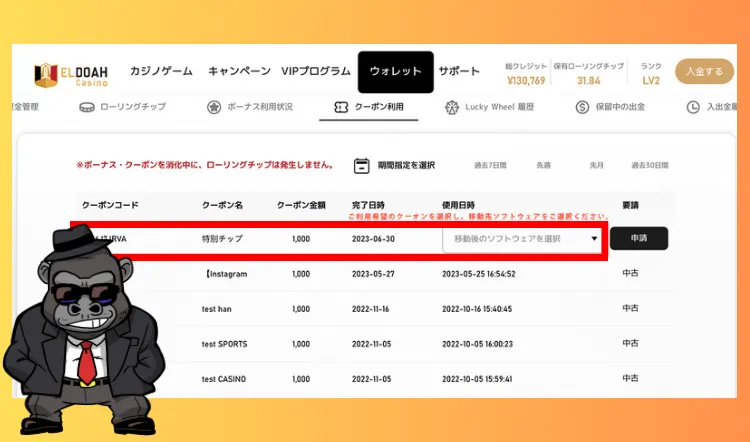750x442 pixels.
Task: Click the 2022-10-05 16:00:23 usage time
Action: [477, 344]
